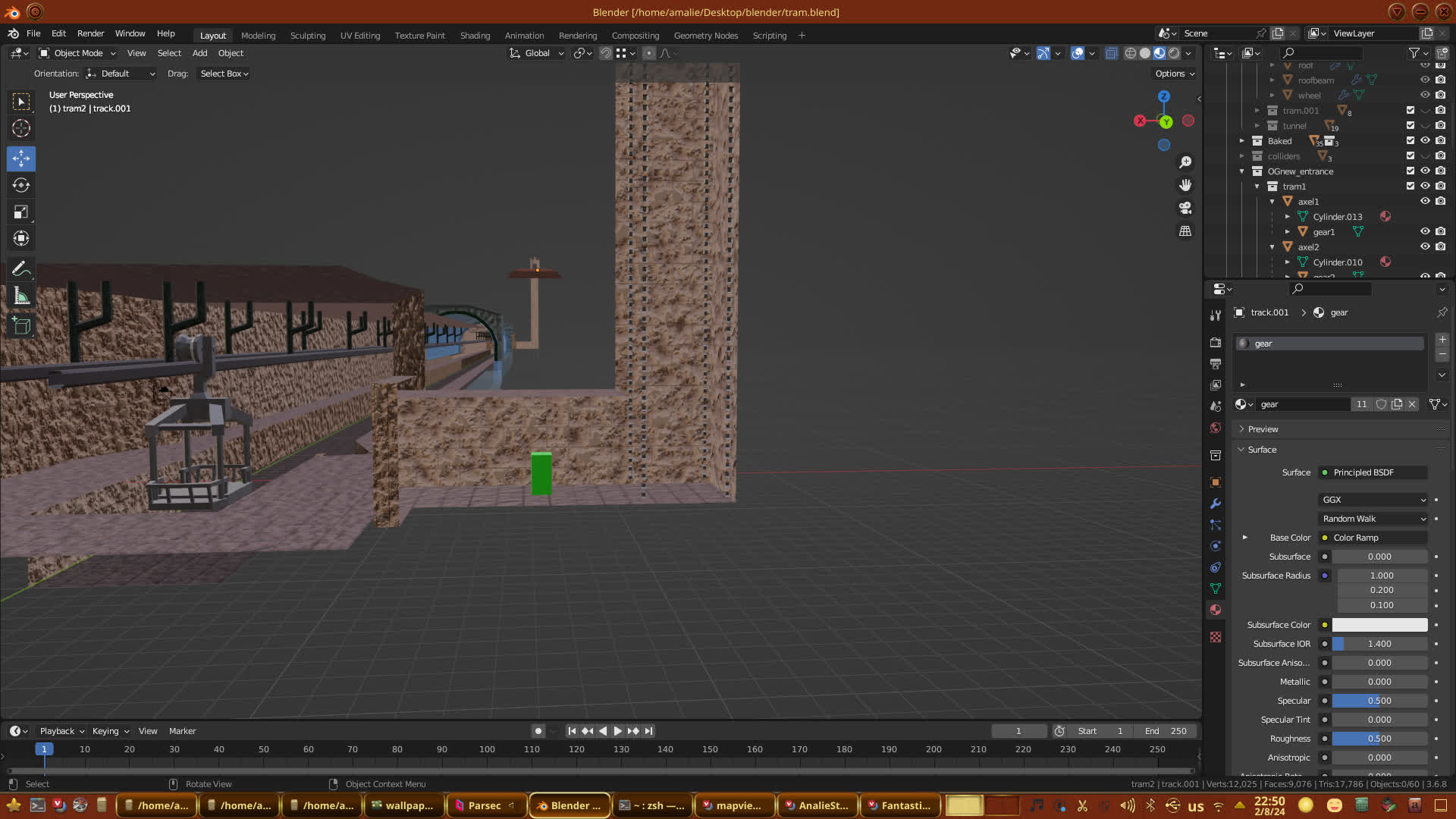Click Add Cube tool icon
This screenshot has width=1456, height=819.
pyautogui.click(x=21, y=326)
